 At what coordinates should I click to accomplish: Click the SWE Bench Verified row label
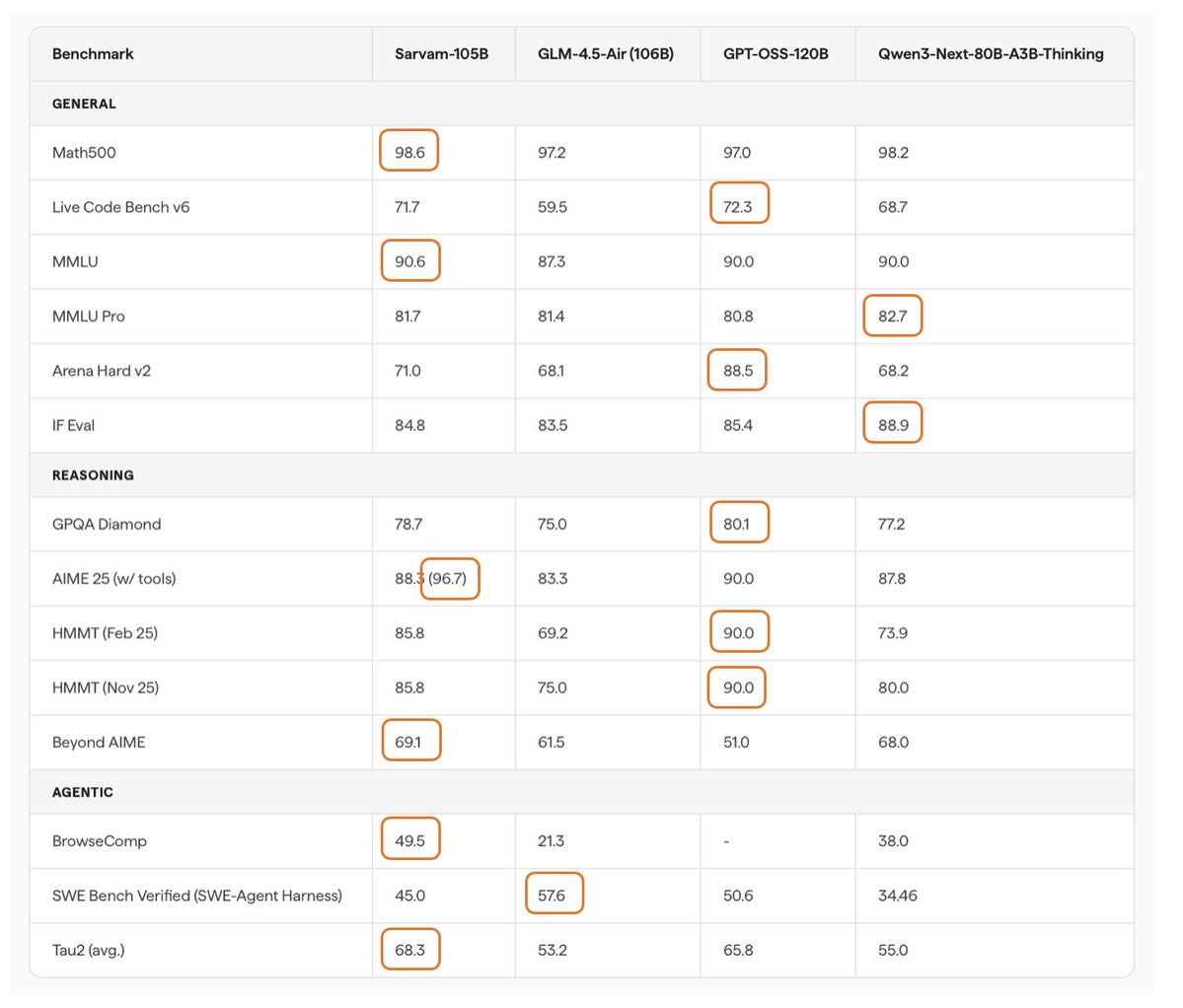(x=196, y=896)
